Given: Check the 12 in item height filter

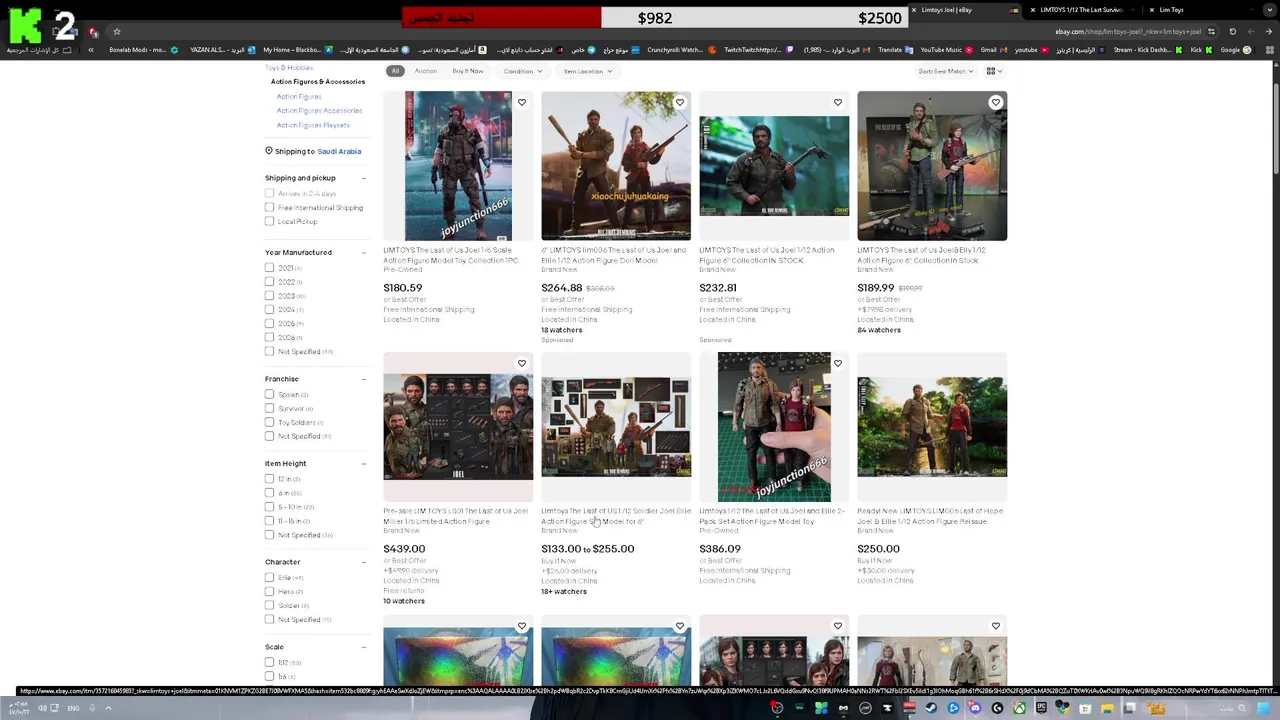Looking at the screenshot, I should 269,479.
